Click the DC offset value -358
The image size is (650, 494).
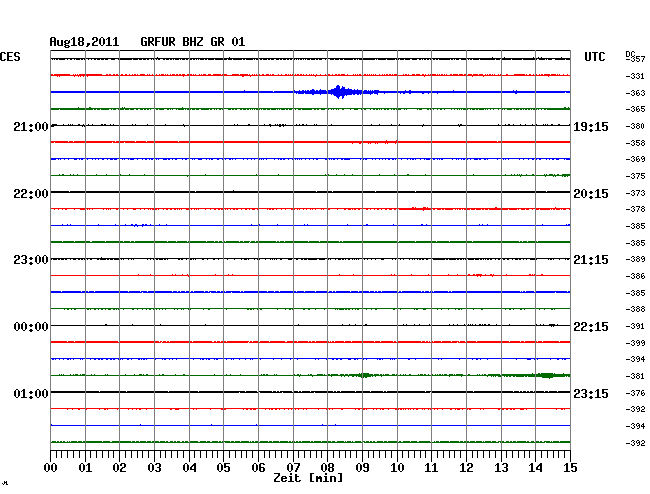point(635,143)
